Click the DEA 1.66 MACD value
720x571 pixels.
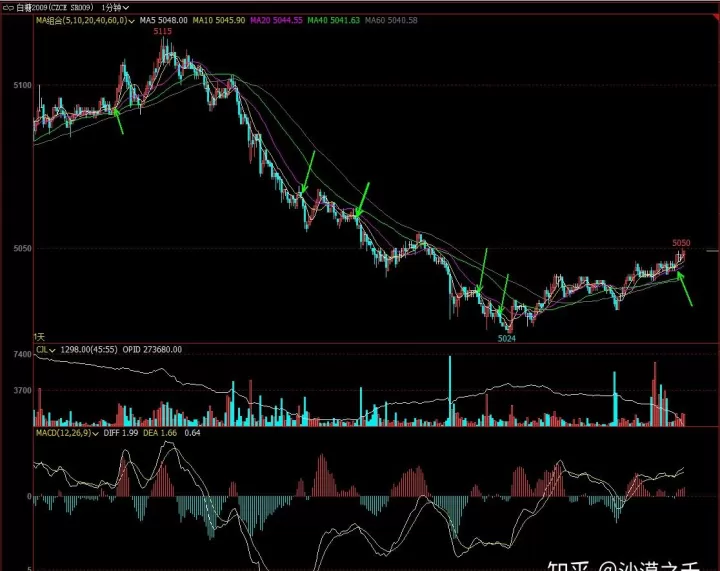(x=160, y=433)
